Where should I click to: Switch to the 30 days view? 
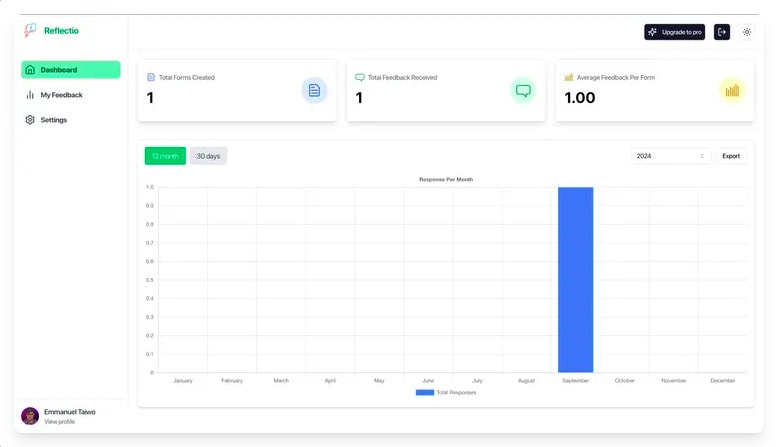tap(208, 156)
